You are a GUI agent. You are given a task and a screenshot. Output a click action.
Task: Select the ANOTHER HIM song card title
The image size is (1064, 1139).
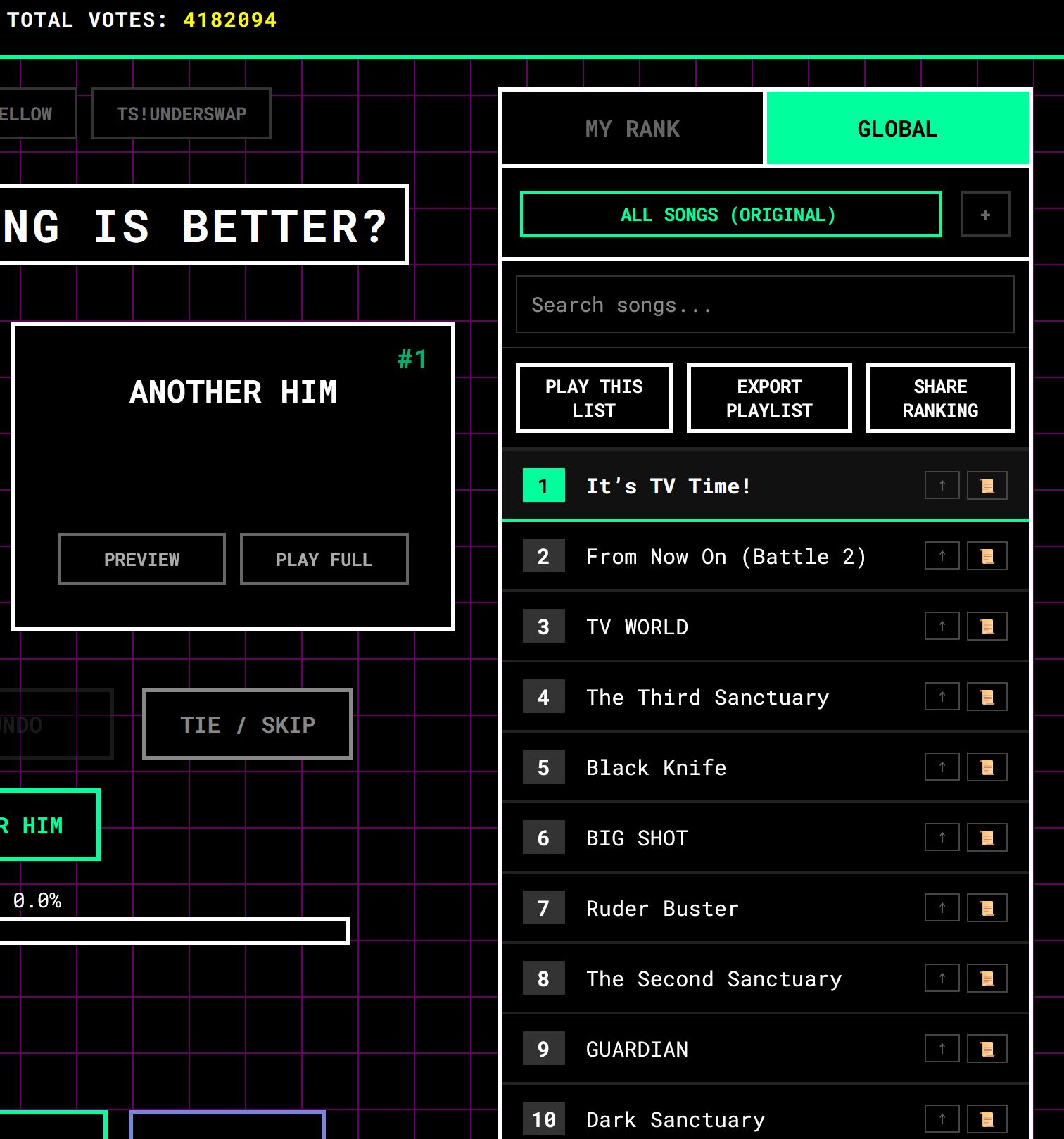pos(233,392)
